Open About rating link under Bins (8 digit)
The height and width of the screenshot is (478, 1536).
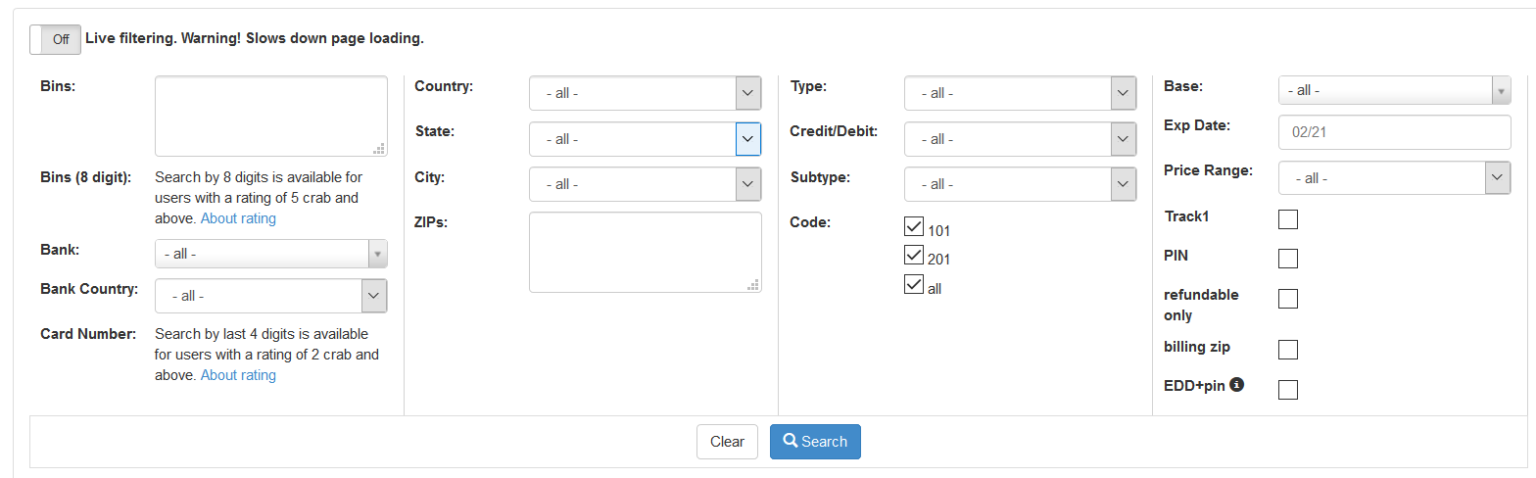[x=238, y=218]
